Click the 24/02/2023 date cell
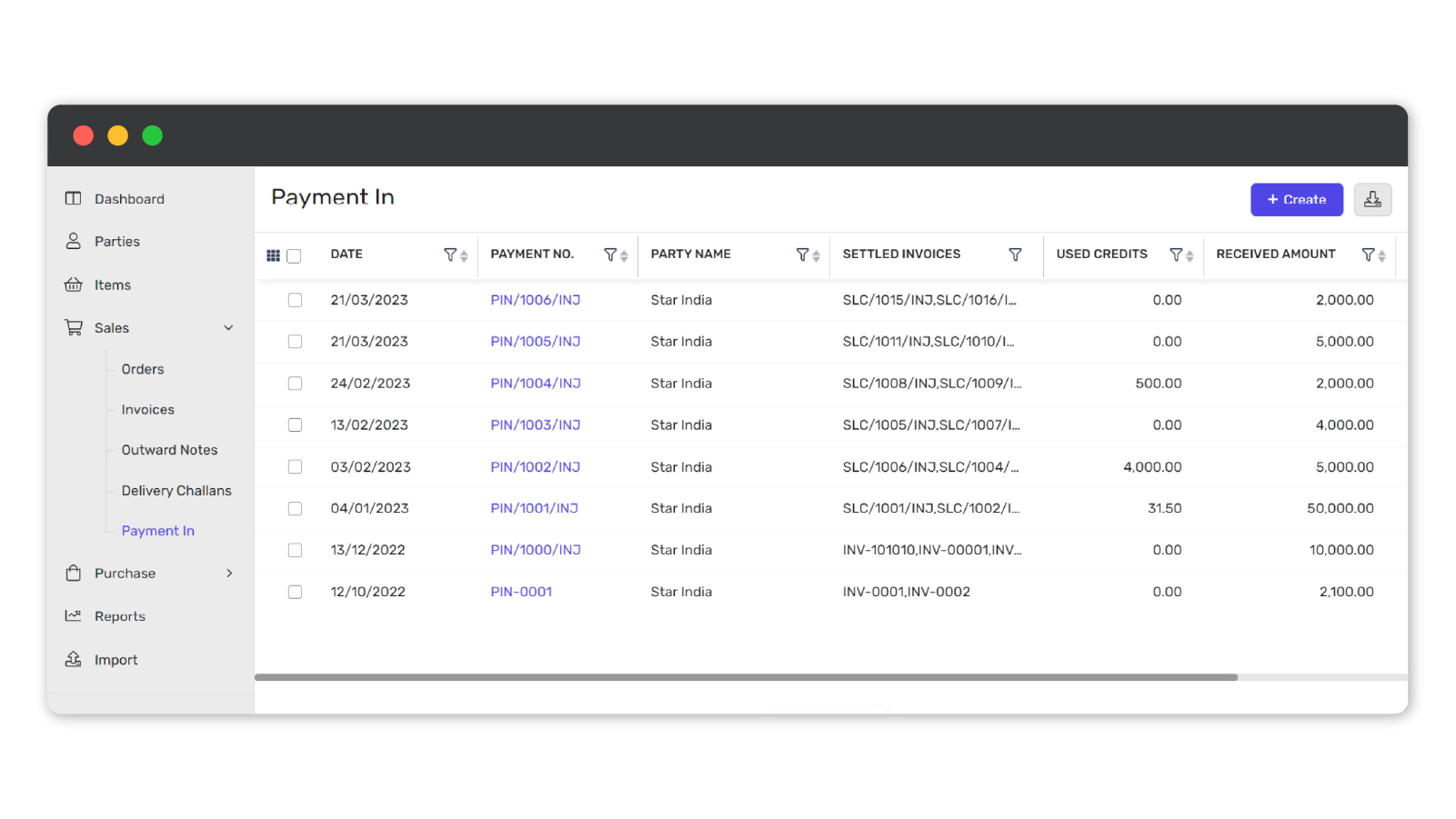 (x=370, y=384)
